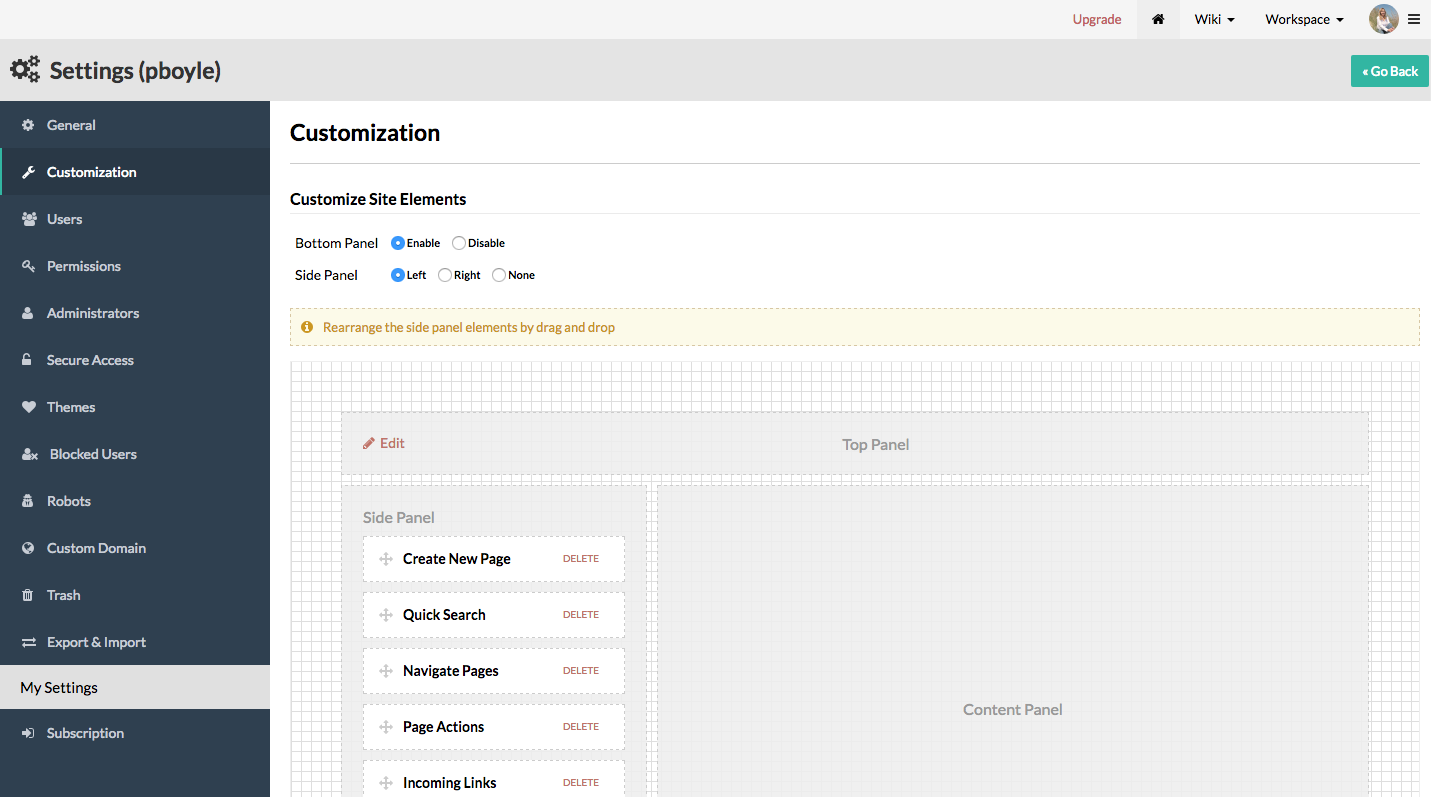Click the heart icon beside Themes

click(28, 407)
